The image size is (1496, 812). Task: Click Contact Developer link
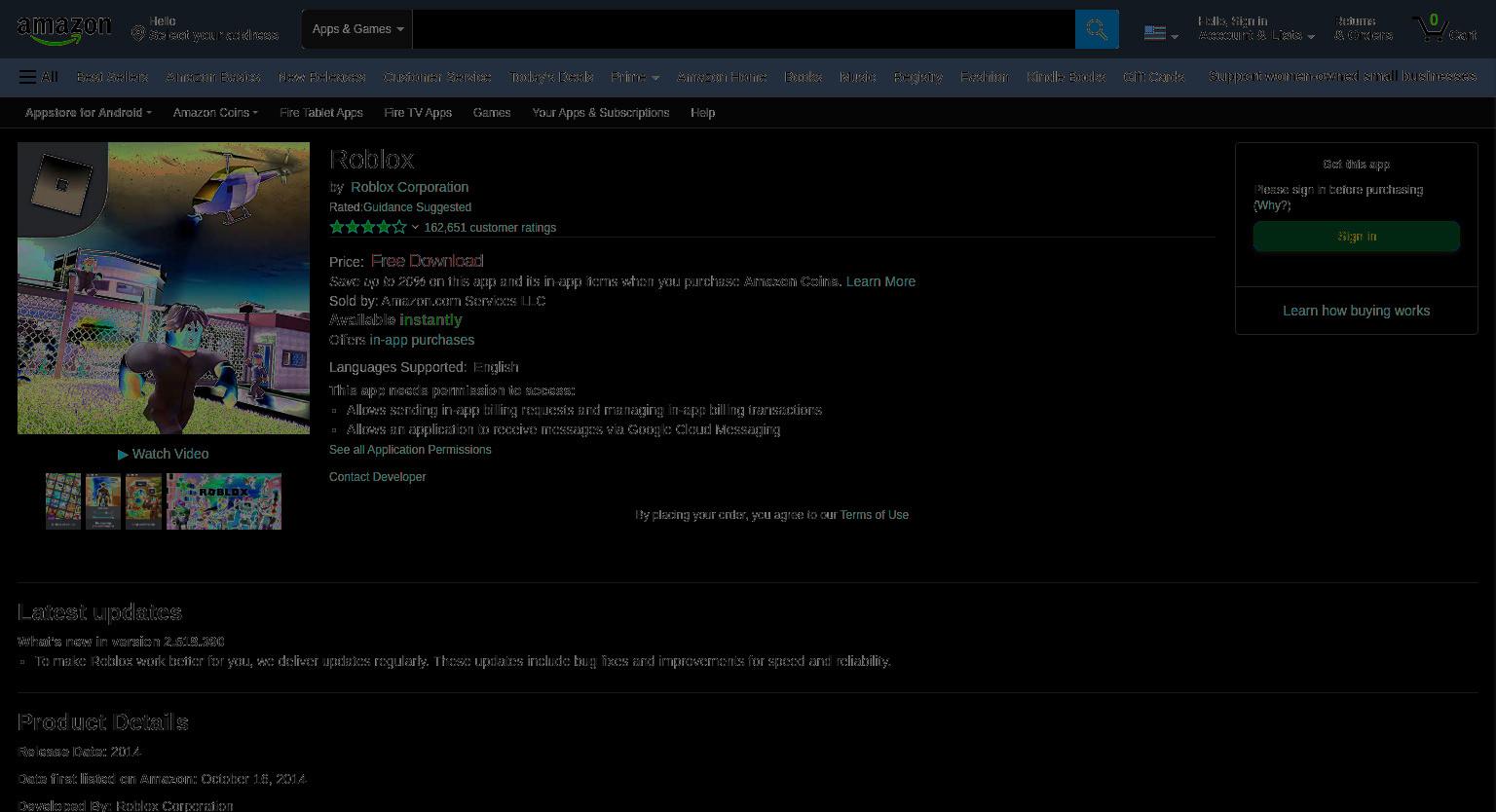click(x=378, y=477)
